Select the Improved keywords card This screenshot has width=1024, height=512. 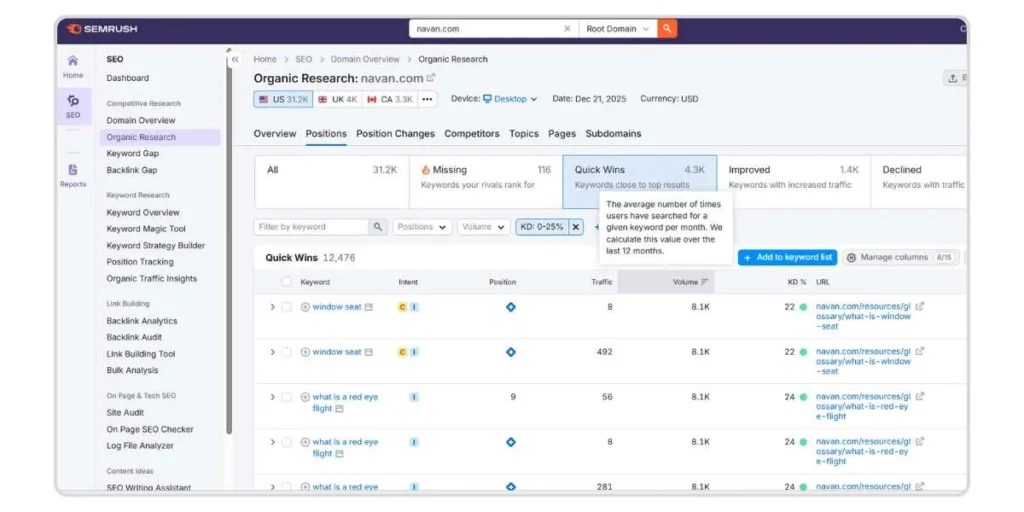pyautogui.click(x=793, y=182)
